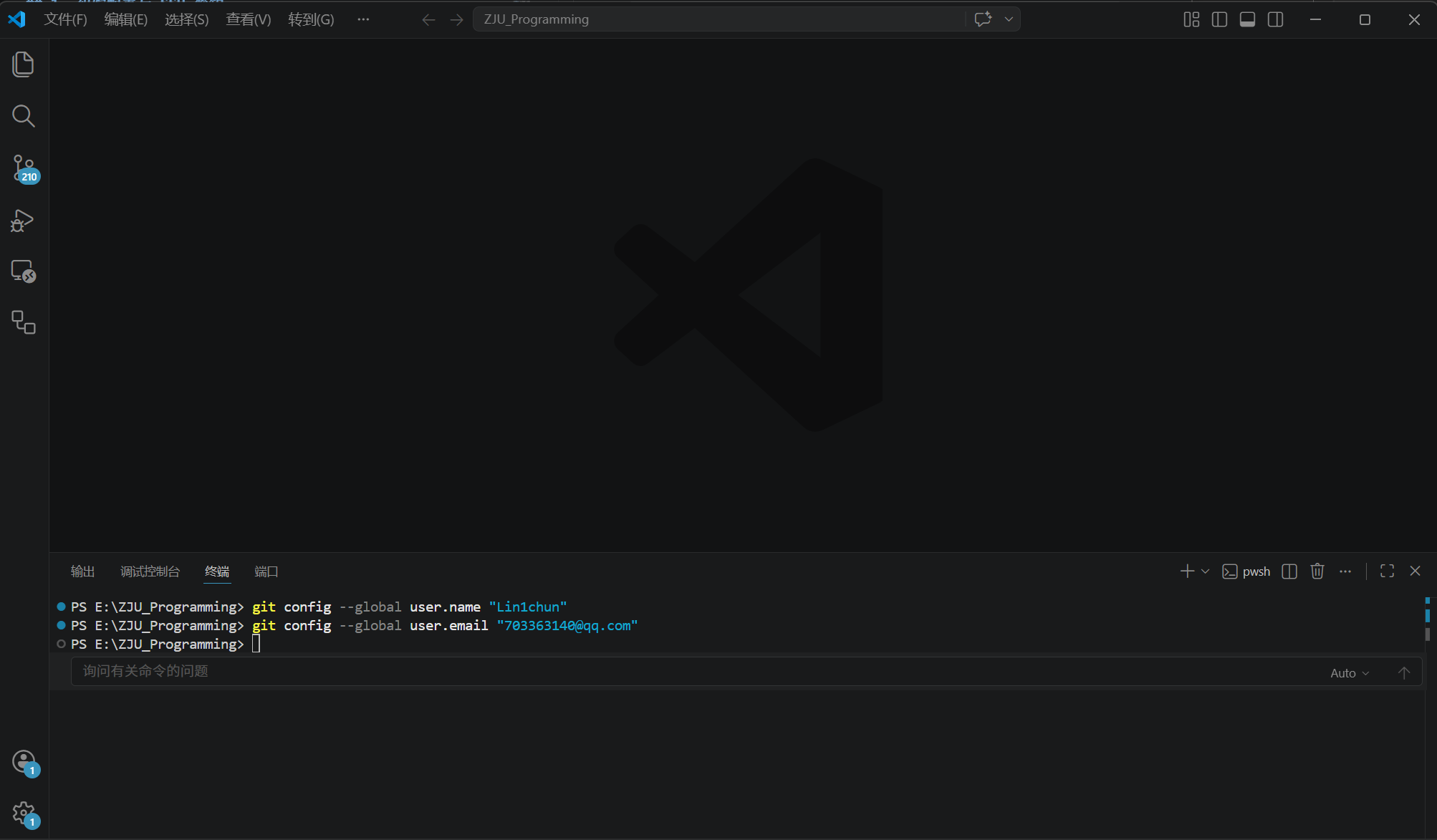The height and width of the screenshot is (840, 1437).
Task: Customize layout from title bar
Action: click(1191, 19)
